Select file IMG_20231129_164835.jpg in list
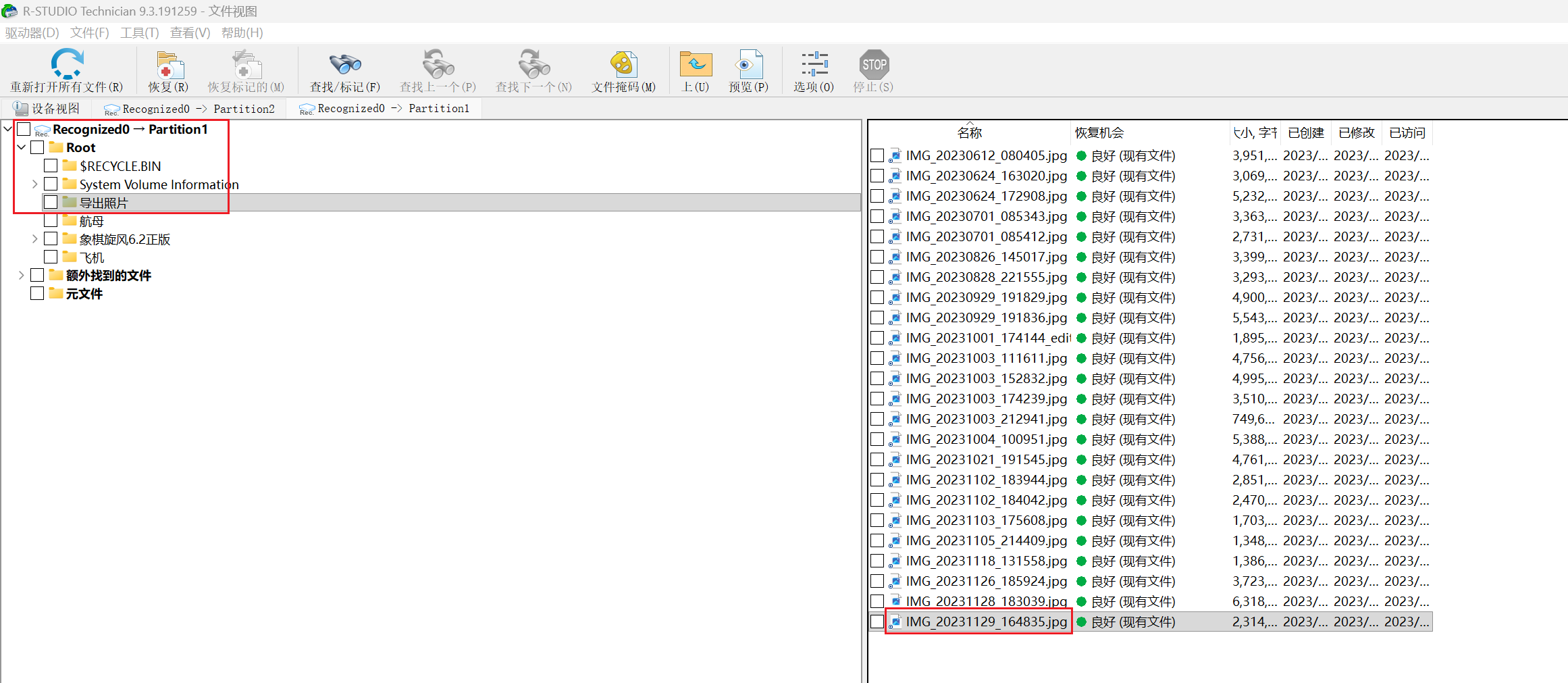The image size is (1568, 683). [986, 622]
